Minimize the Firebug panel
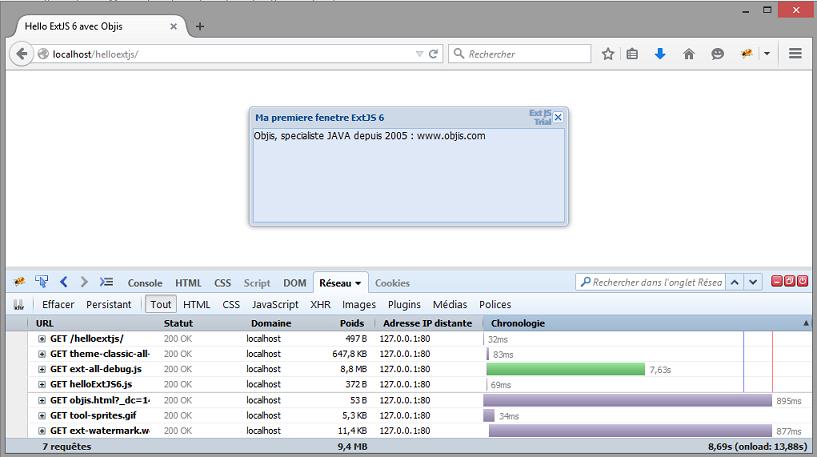817x457 pixels. point(776,281)
